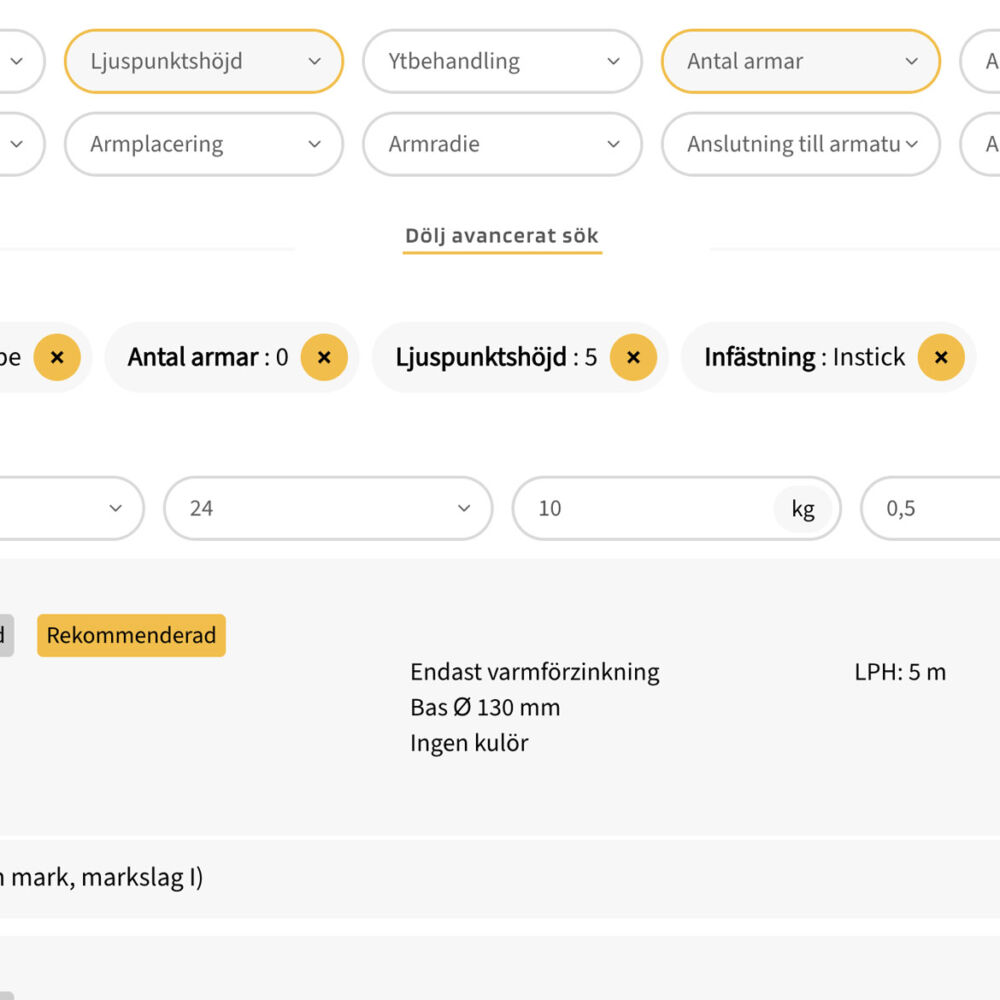Select the Armplacering filter
This screenshot has height=1000, width=1000.
203,144
